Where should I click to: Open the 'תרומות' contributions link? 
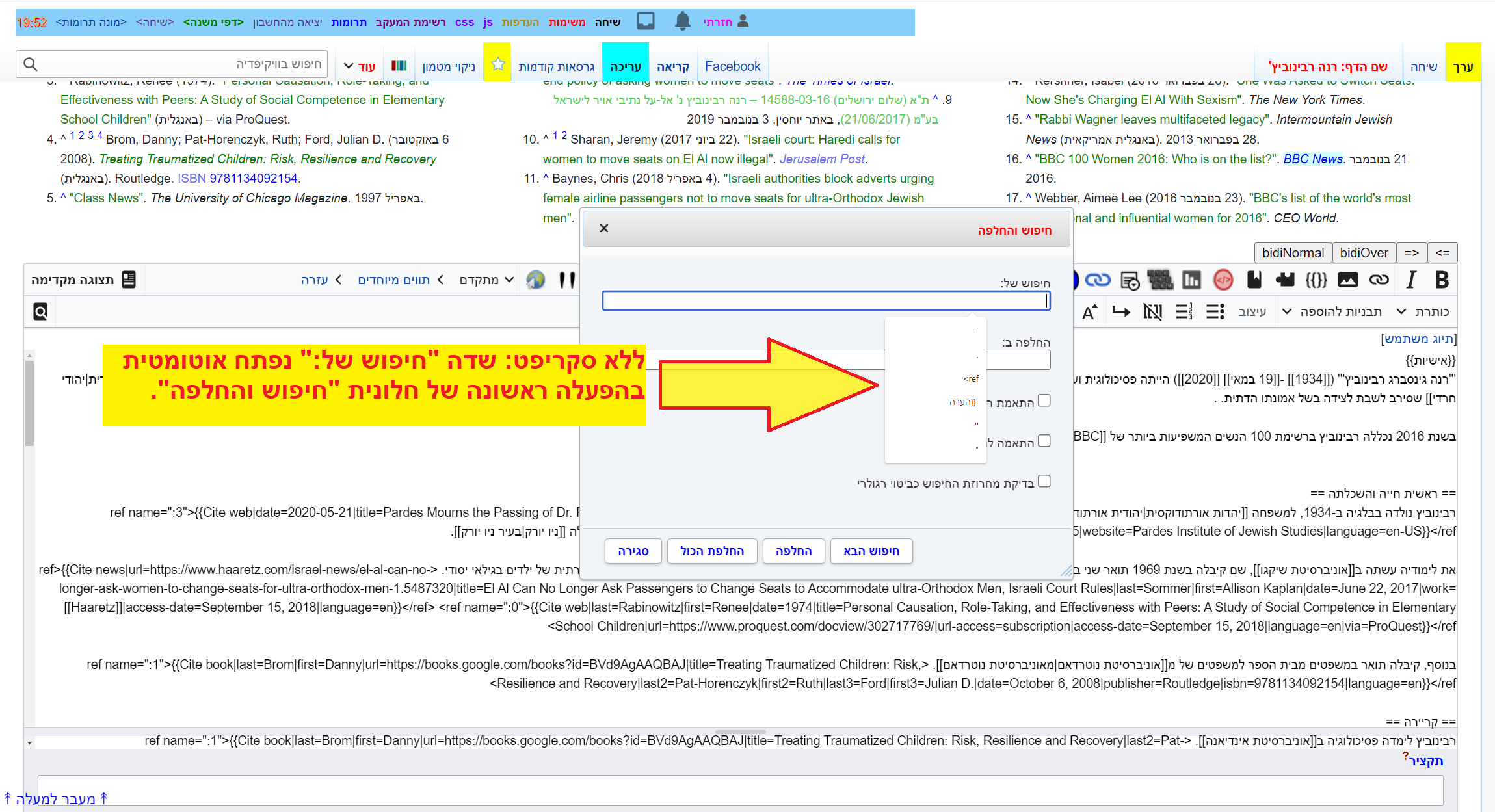[349, 22]
